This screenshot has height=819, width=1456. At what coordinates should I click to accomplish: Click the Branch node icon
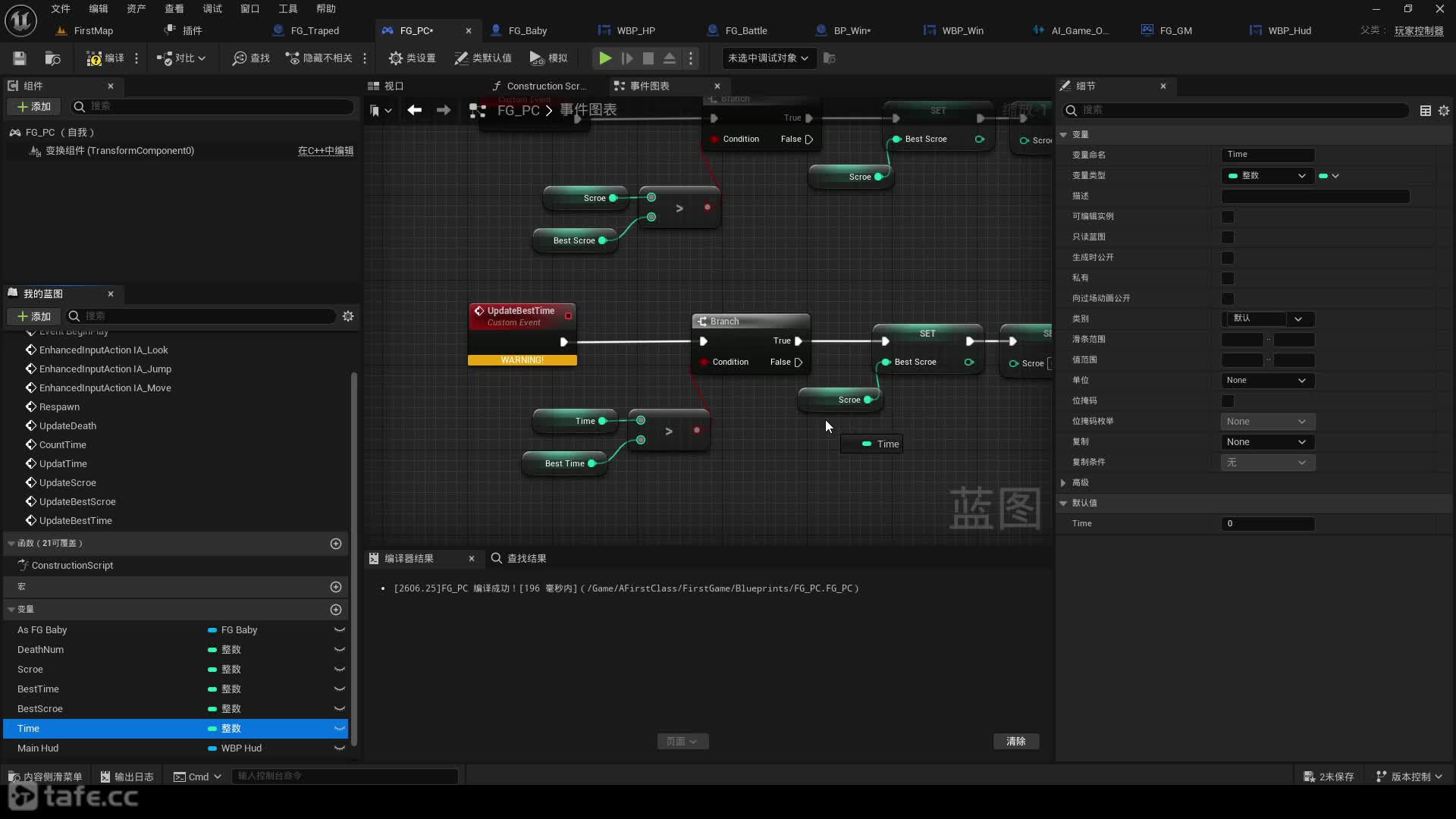pyautogui.click(x=702, y=320)
